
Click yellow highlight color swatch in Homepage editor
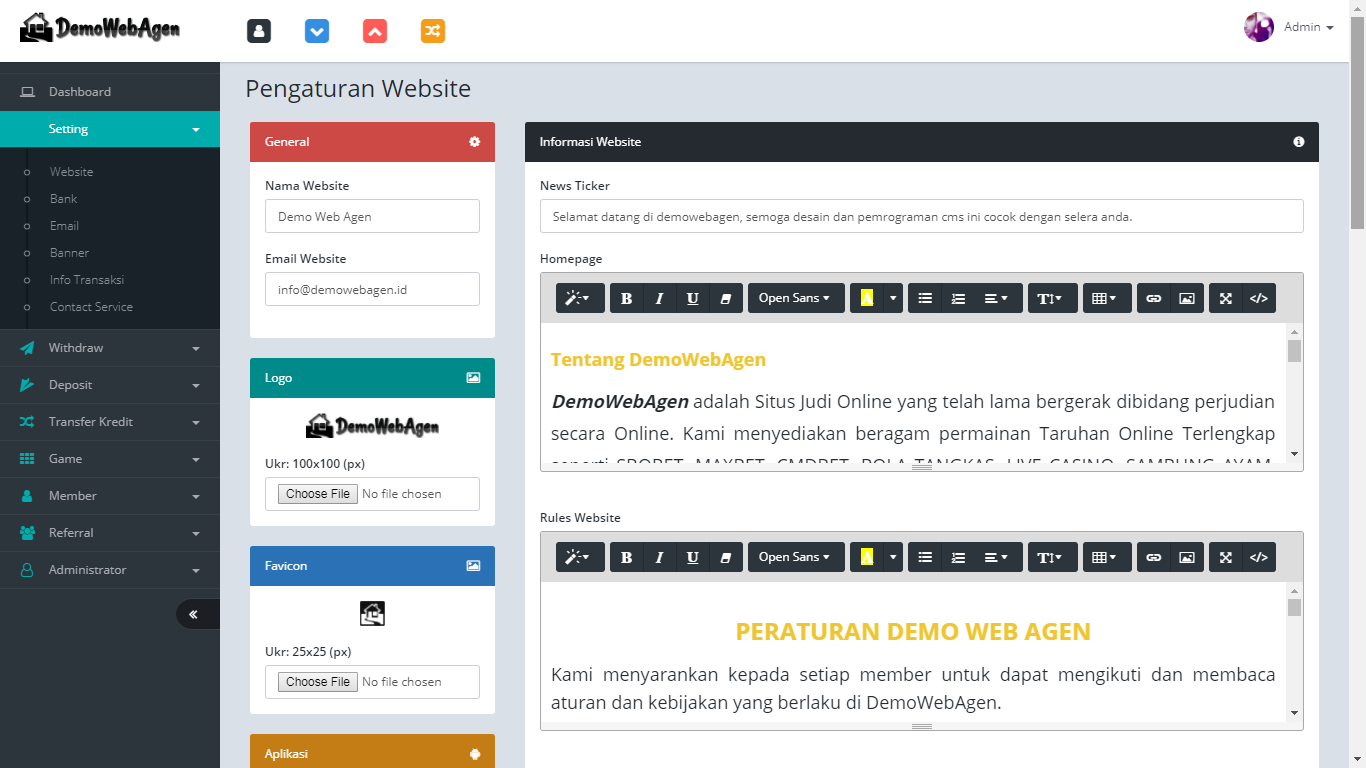tap(866, 298)
